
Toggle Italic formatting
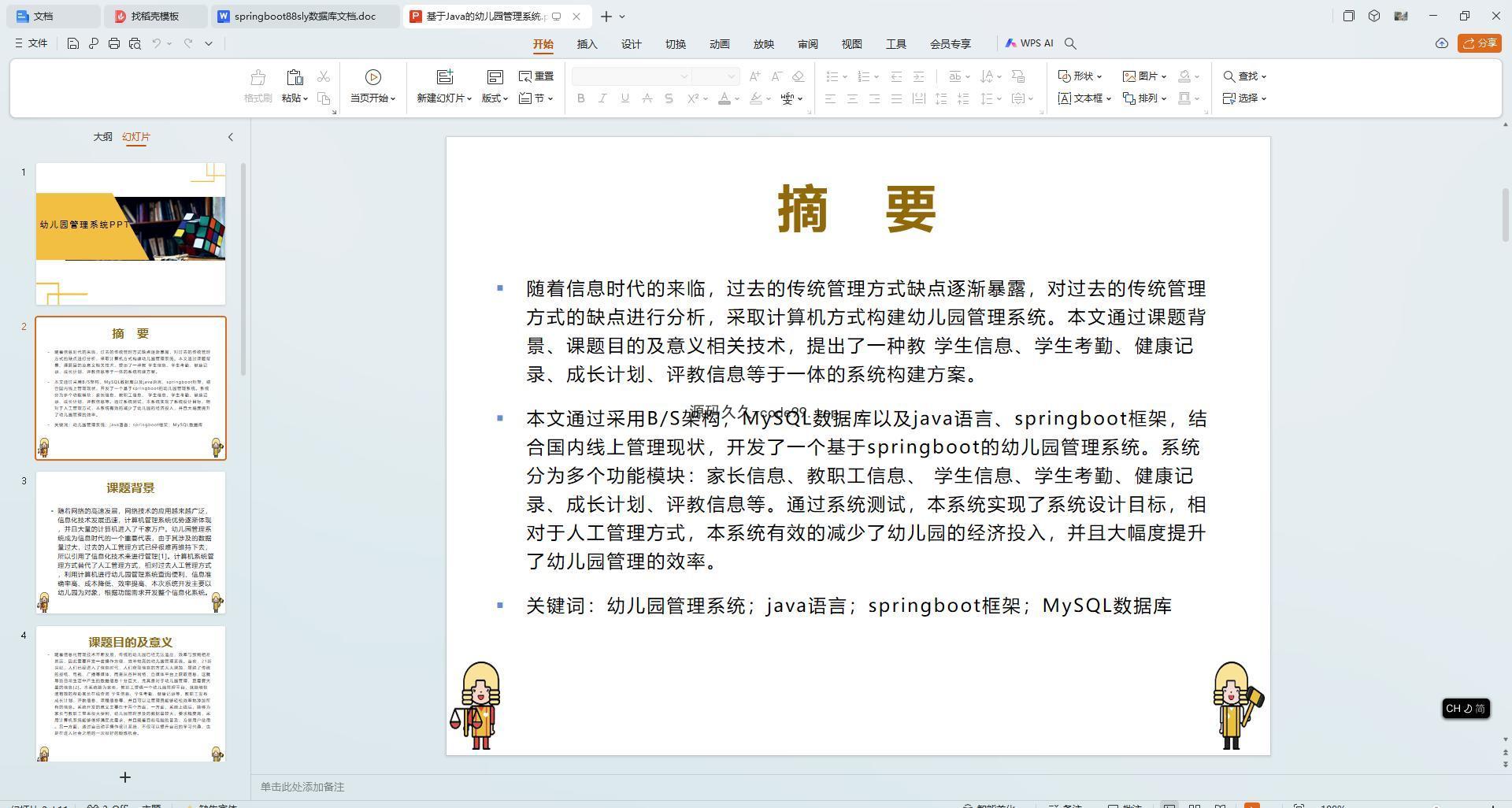tap(602, 98)
